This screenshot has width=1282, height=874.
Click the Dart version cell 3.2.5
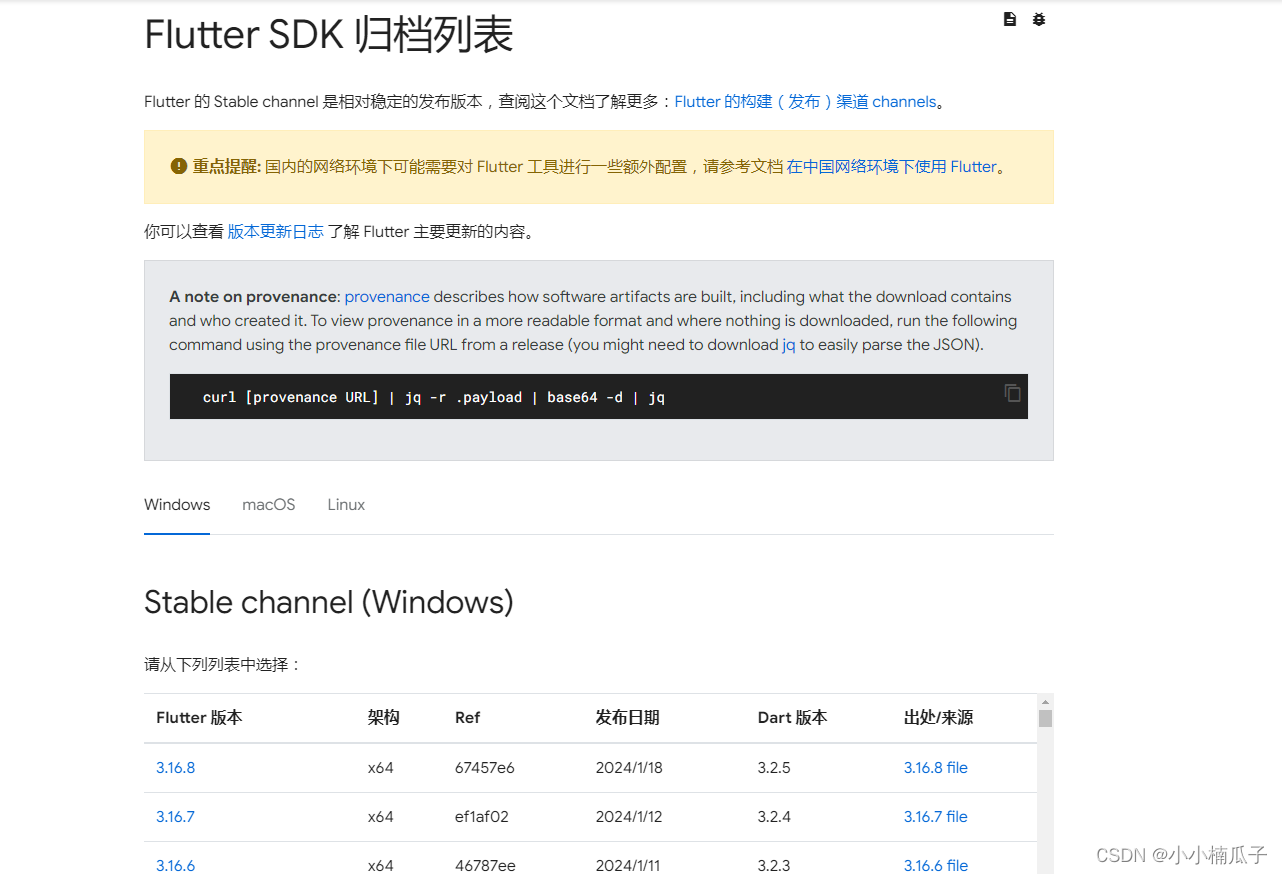[x=774, y=768]
